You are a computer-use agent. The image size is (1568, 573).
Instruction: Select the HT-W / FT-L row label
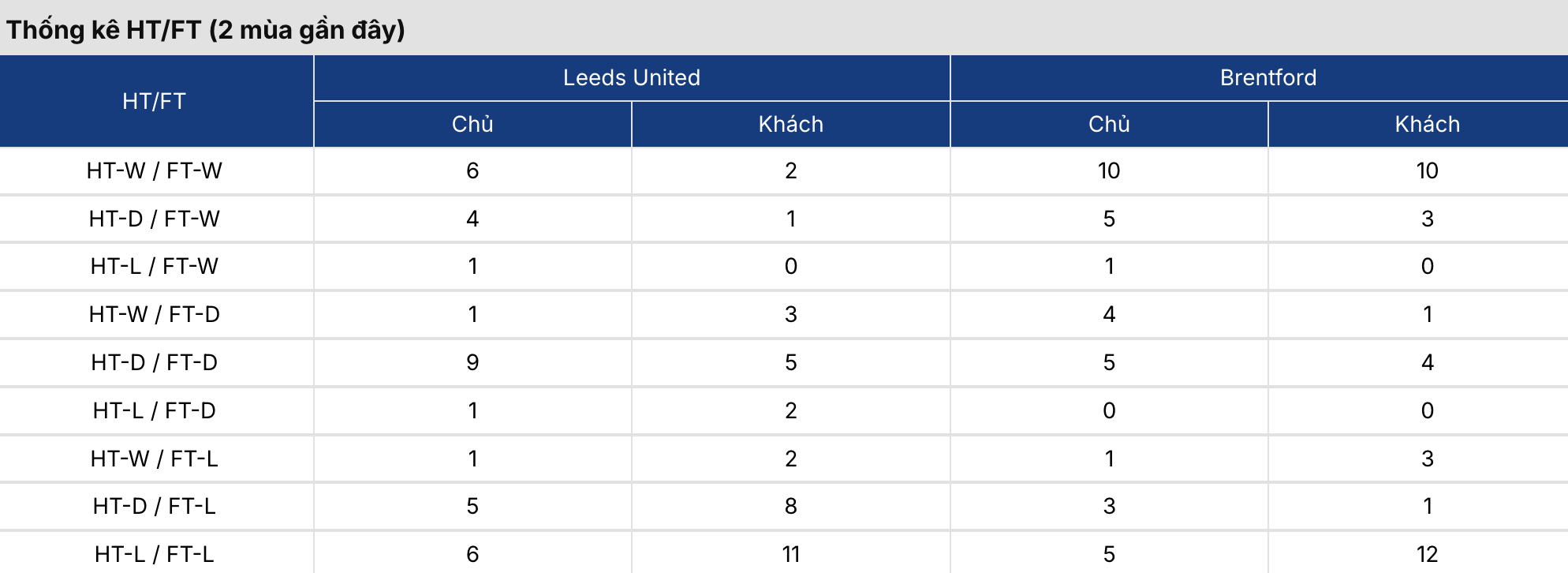pos(155,459)
